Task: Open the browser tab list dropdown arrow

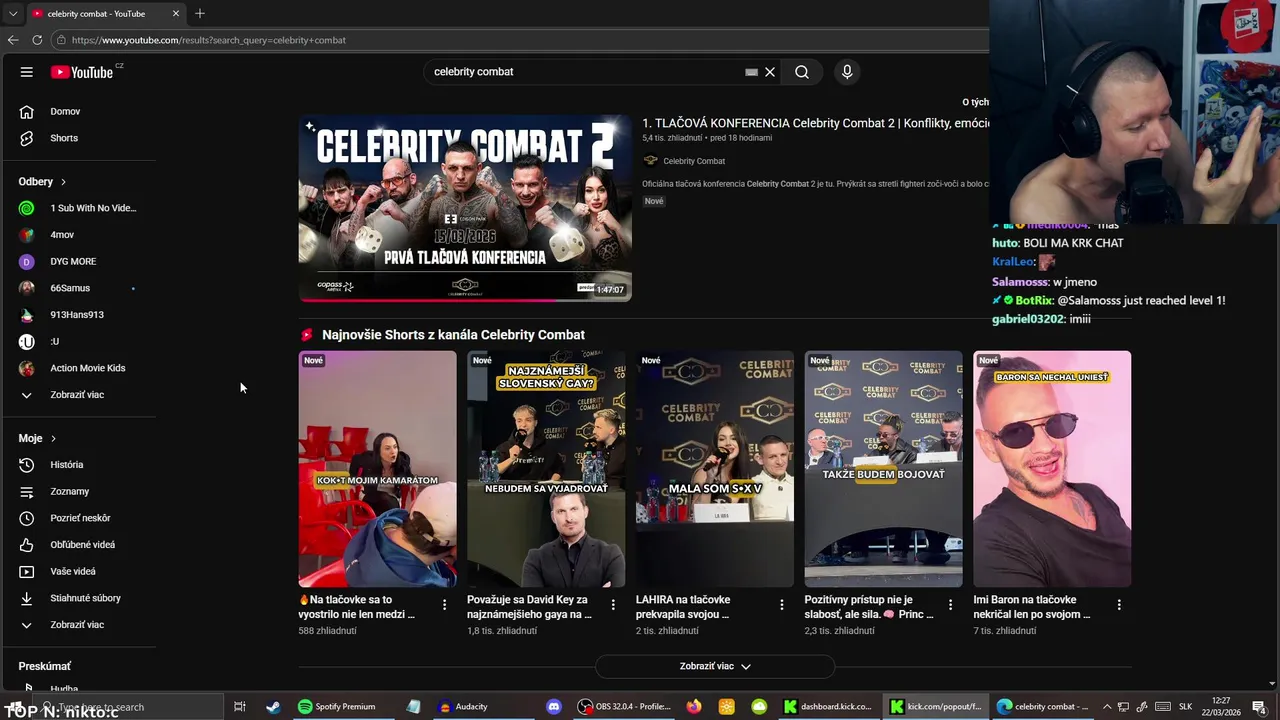Action: point(13,14)
